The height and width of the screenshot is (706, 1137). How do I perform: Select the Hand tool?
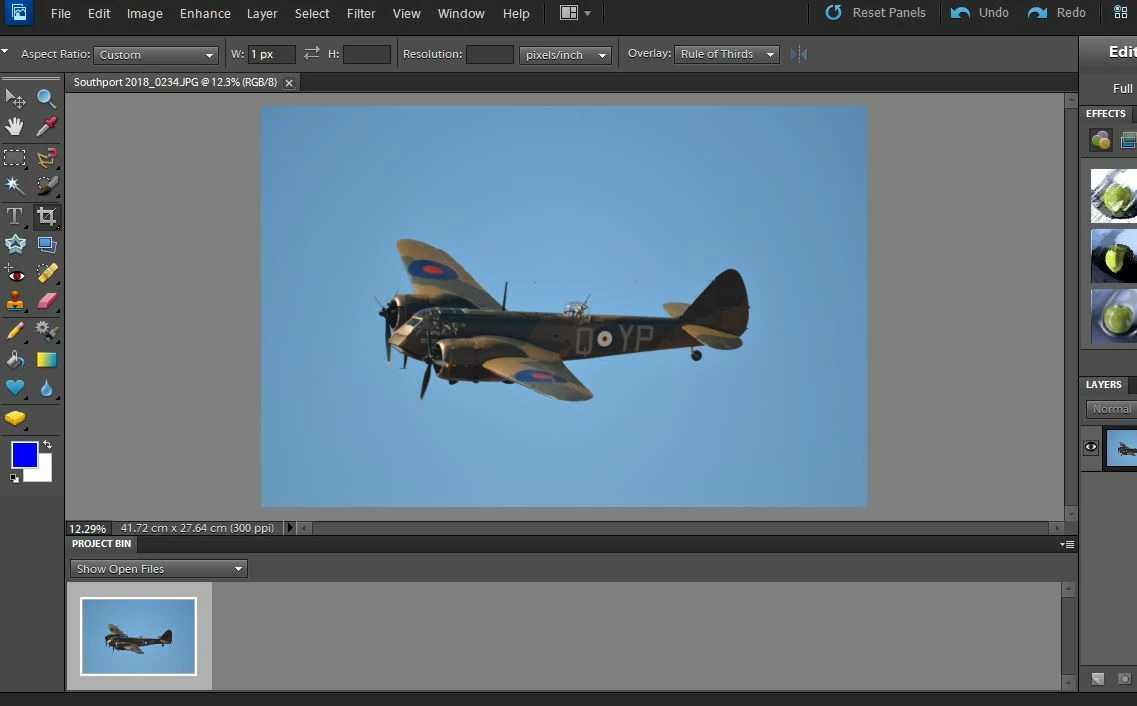tap(15, 127)
